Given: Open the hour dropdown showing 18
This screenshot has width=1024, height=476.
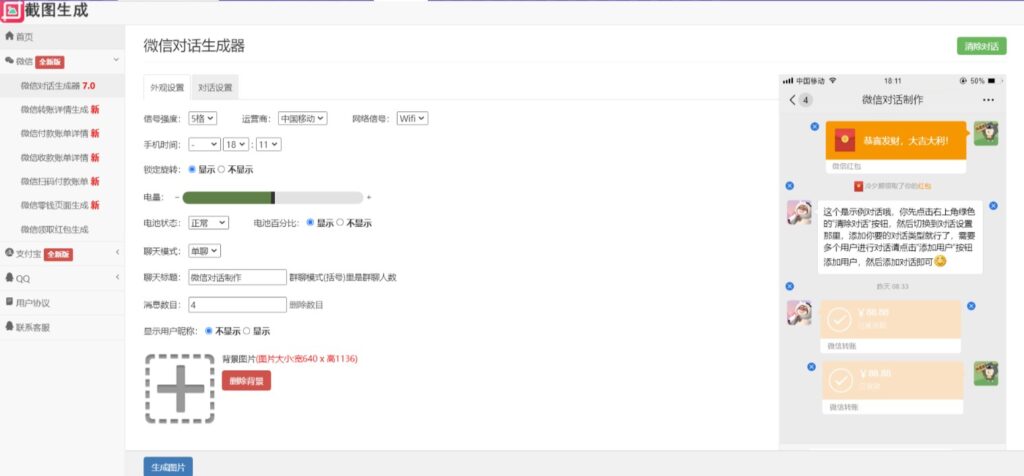Looking at the screenshot, I should (236, 144).
